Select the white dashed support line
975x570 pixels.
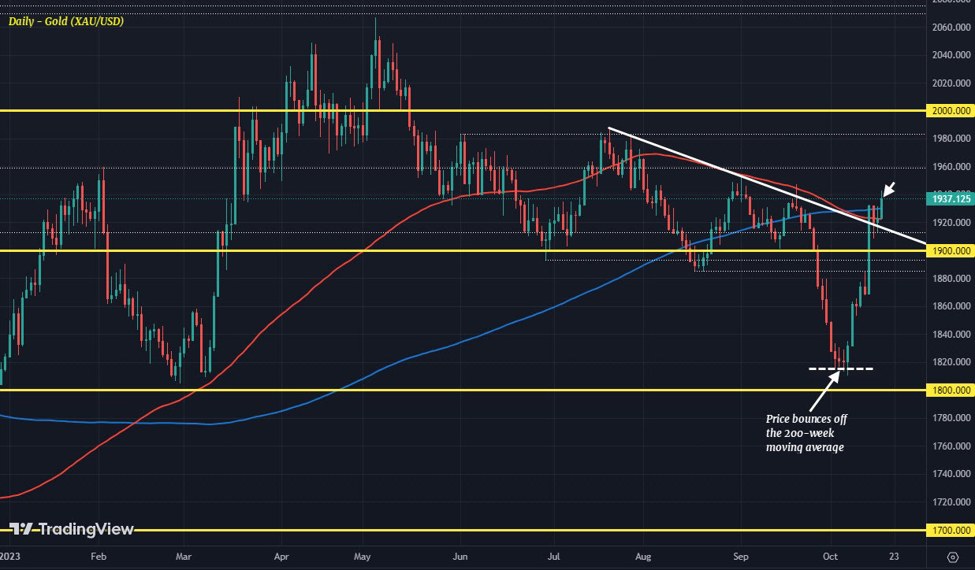pyautogui.click(x=841, y=369)
